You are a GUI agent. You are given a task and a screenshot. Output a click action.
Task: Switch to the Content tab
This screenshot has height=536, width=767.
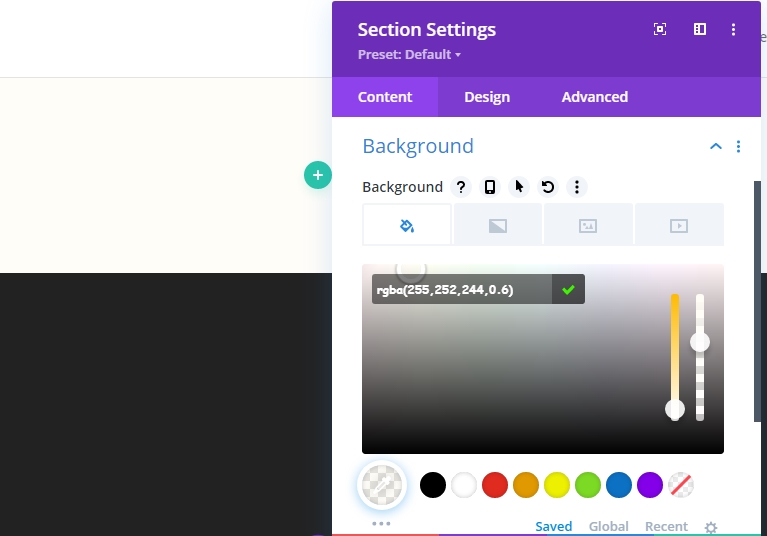(x=385, y=97)
